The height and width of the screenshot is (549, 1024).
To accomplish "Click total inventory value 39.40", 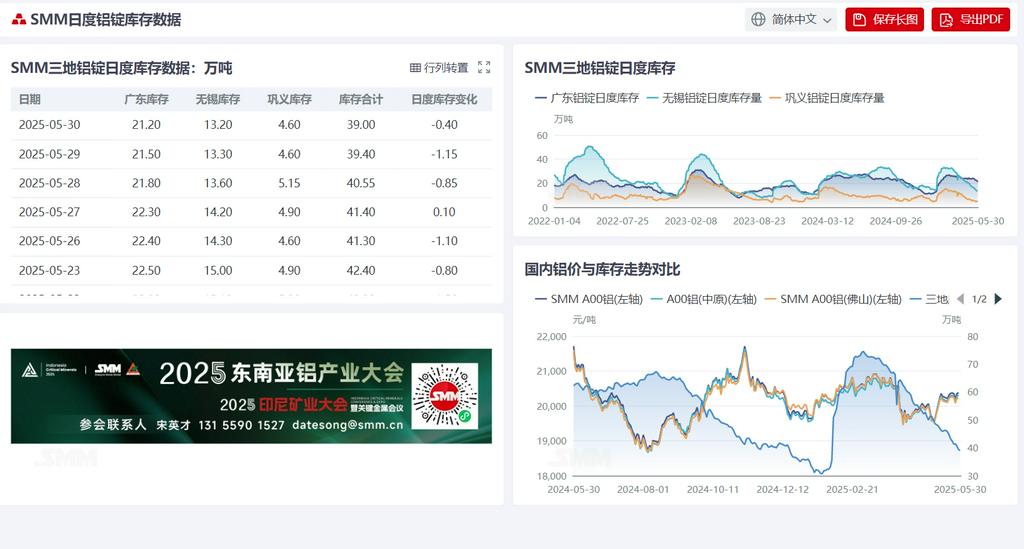I will coord(360,154).
